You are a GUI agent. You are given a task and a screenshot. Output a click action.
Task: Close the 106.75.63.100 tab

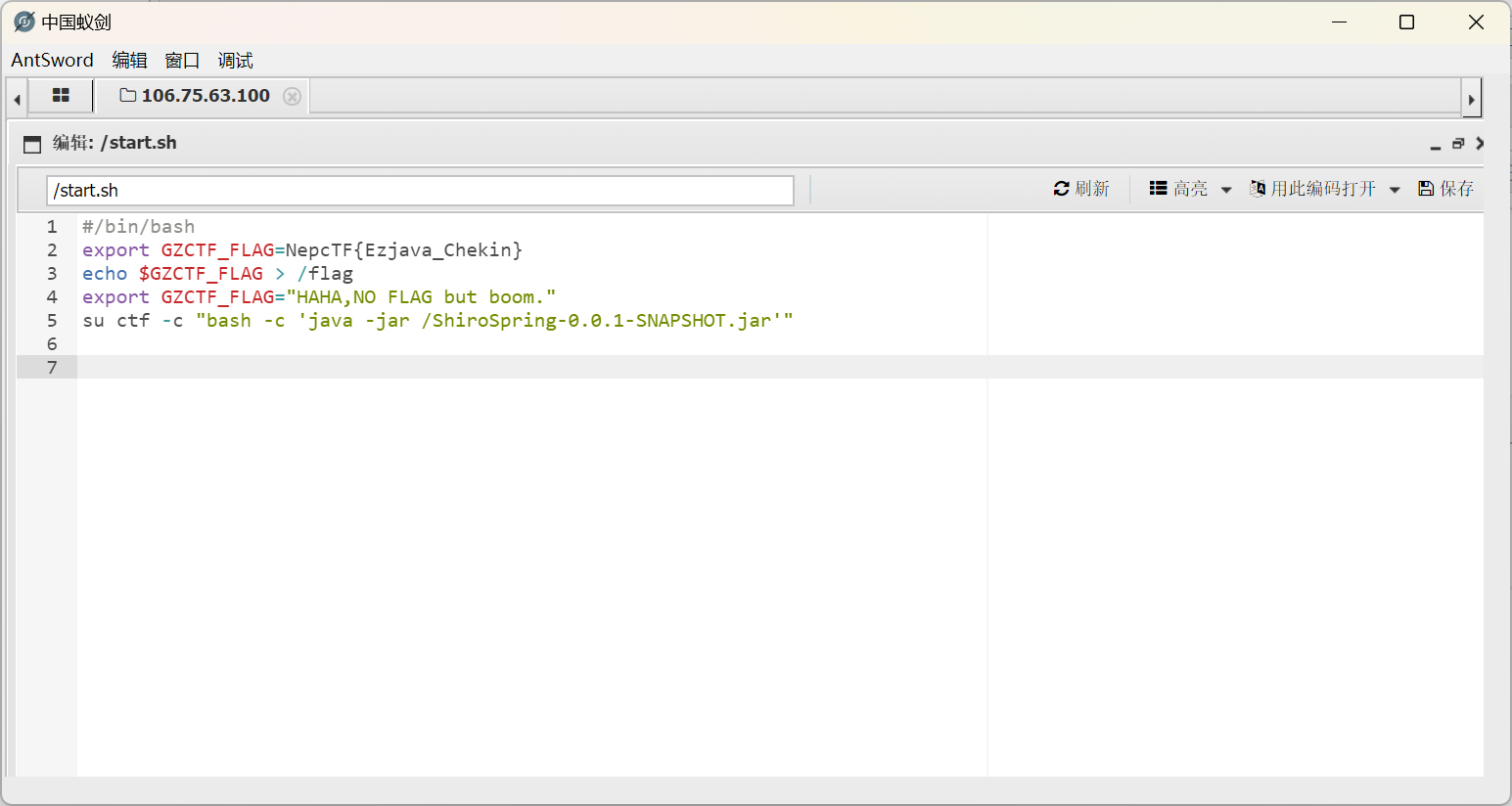coord(292,96)
